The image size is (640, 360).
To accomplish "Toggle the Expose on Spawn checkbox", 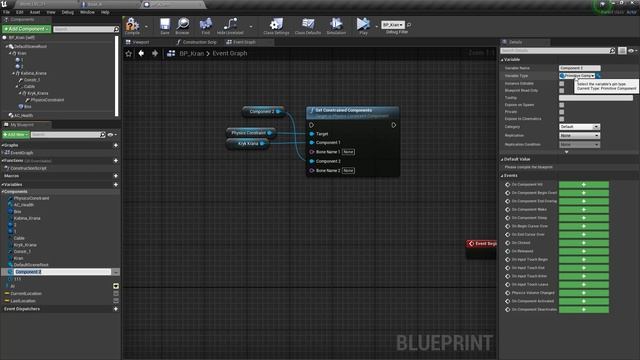I will (562, 105).
